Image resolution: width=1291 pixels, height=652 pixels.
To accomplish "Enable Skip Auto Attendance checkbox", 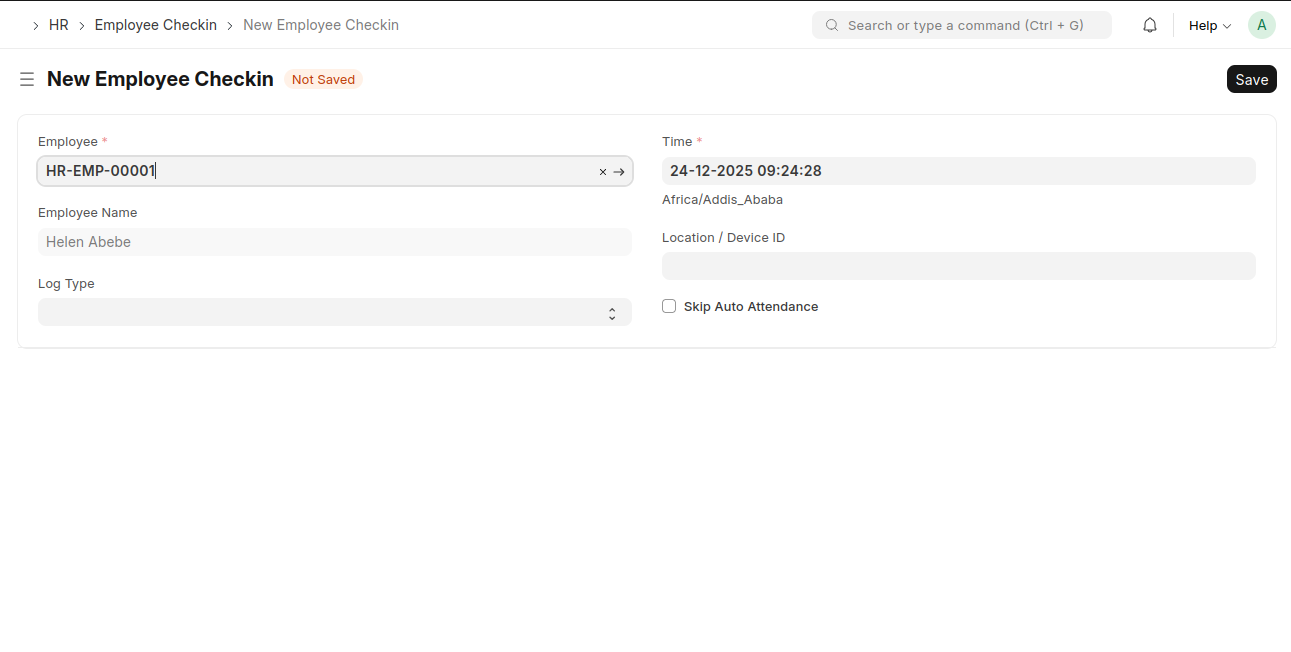I will pos(669,306).
